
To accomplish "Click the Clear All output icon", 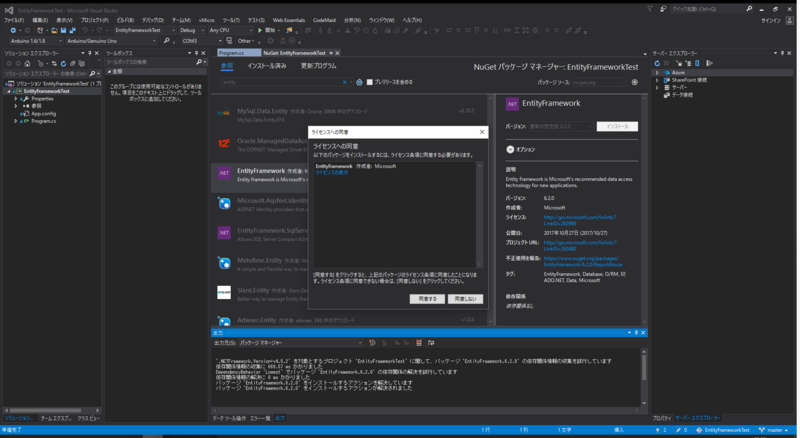I will coord(419,343).
